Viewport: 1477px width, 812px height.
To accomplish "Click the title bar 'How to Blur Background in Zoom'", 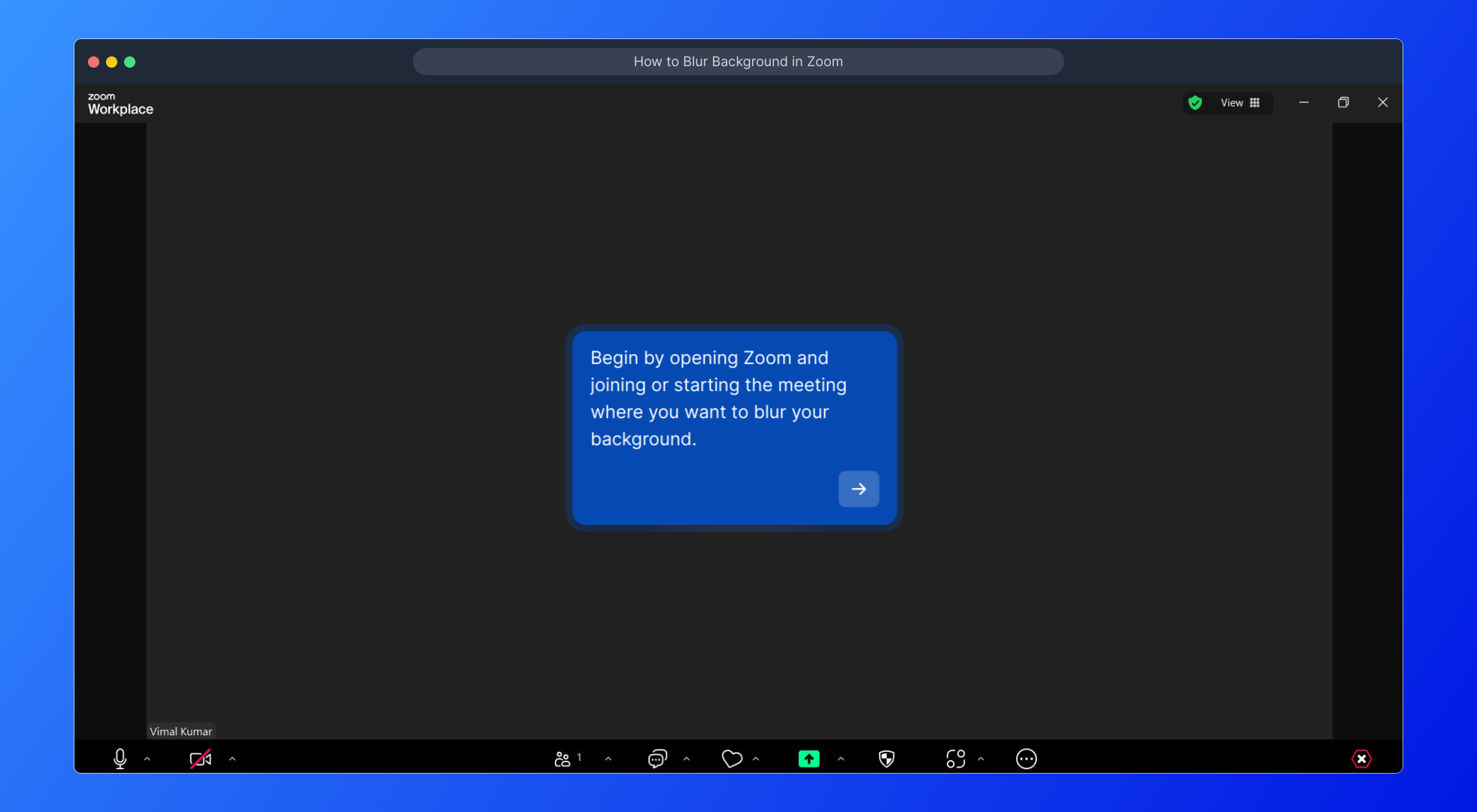I will click(738, 62).
